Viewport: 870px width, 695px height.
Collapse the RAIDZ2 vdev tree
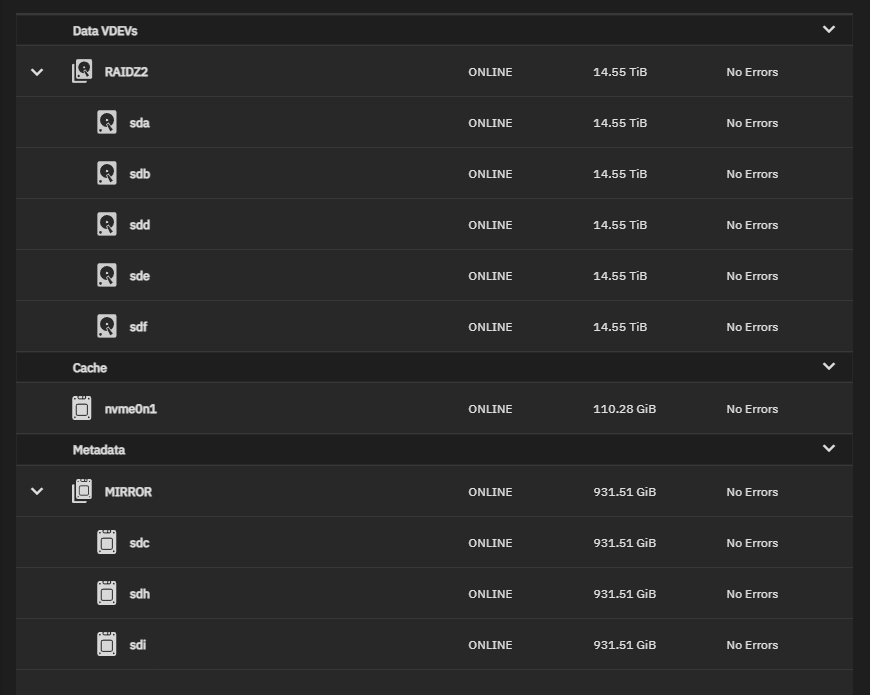pyautogui.click(x=37, y=72)
